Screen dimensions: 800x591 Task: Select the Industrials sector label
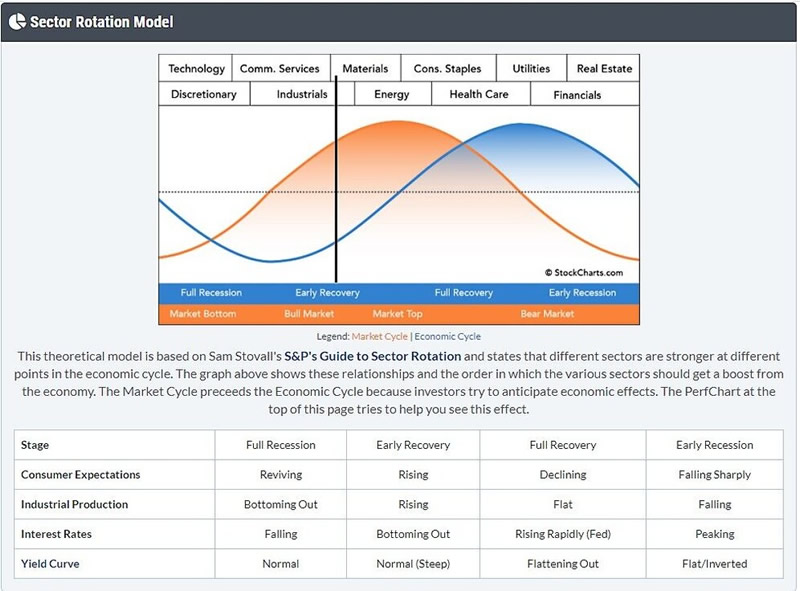pos(301,94)
